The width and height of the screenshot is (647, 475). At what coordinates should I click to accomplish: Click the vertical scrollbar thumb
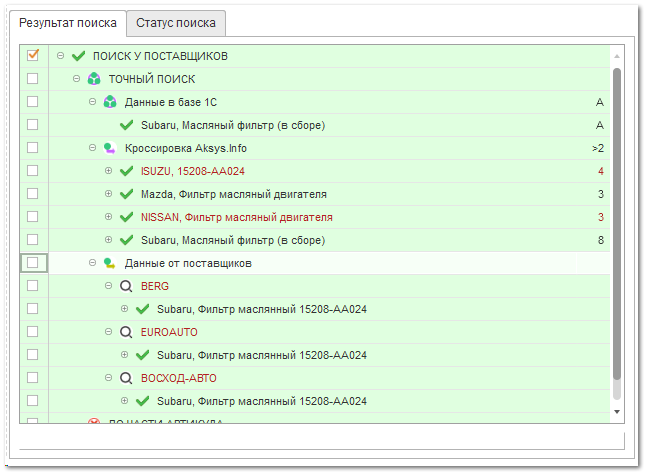617,224
